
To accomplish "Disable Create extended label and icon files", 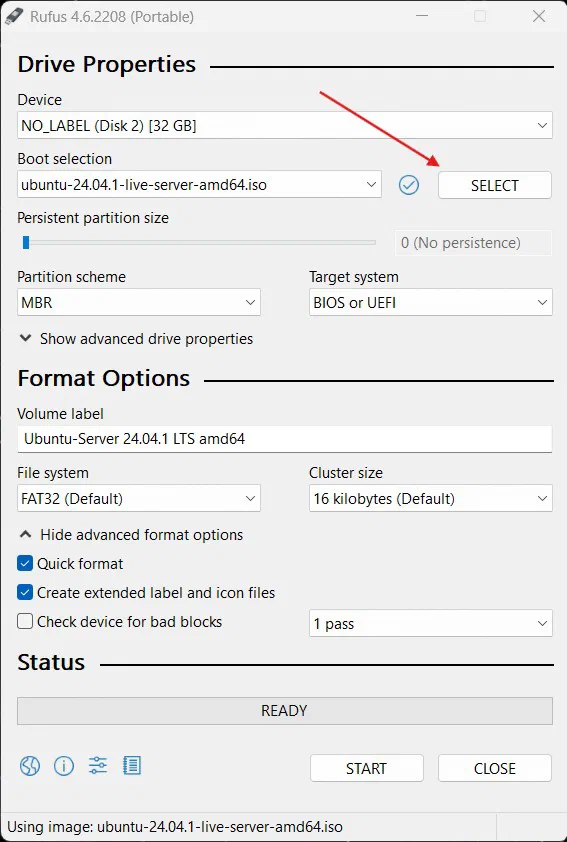I will pyautogui.click(x=25, y=592).
